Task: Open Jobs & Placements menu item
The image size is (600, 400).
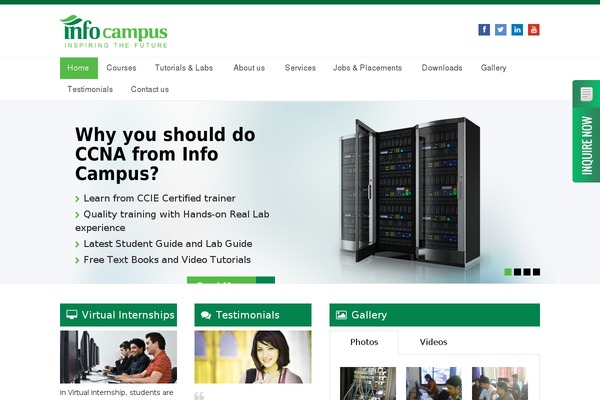Action: (x=367, y=68)
